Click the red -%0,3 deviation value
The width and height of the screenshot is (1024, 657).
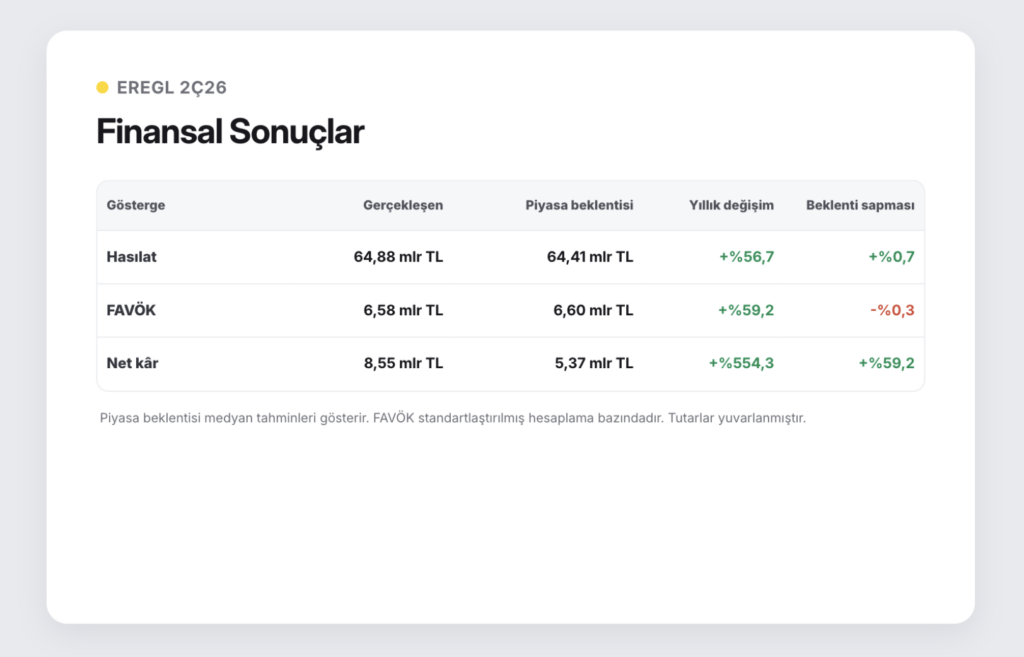(892, 310)
